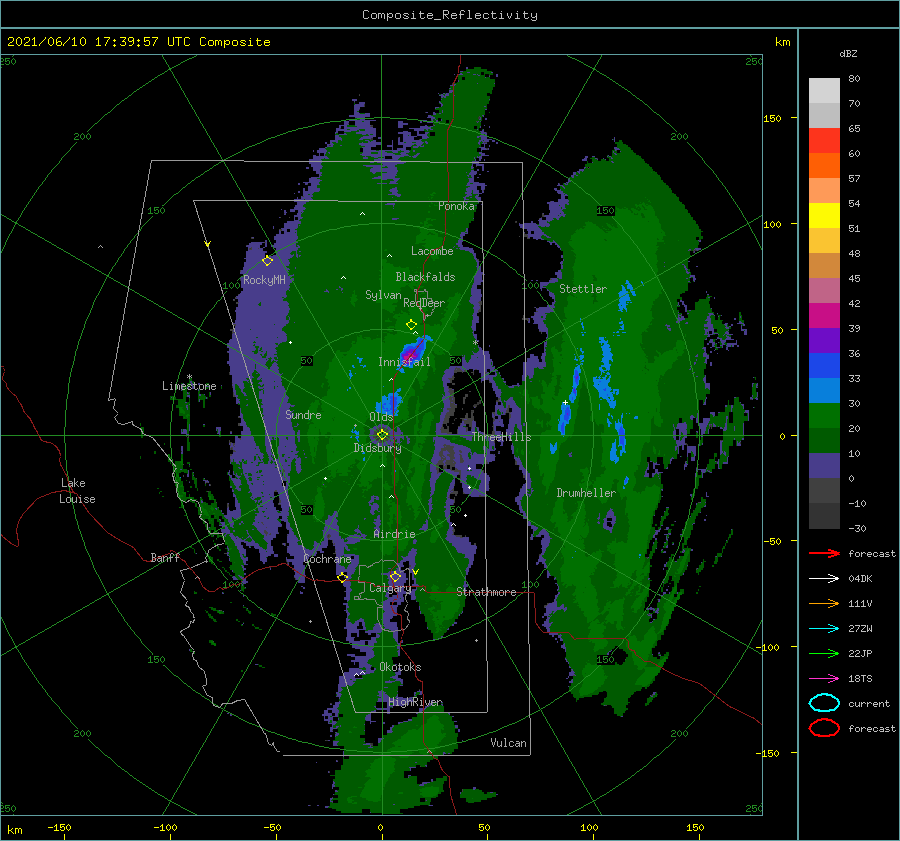Click the km unit label at top right
Image resolution: width=900 pixels, height=841 pixels.
click(782, 42)
